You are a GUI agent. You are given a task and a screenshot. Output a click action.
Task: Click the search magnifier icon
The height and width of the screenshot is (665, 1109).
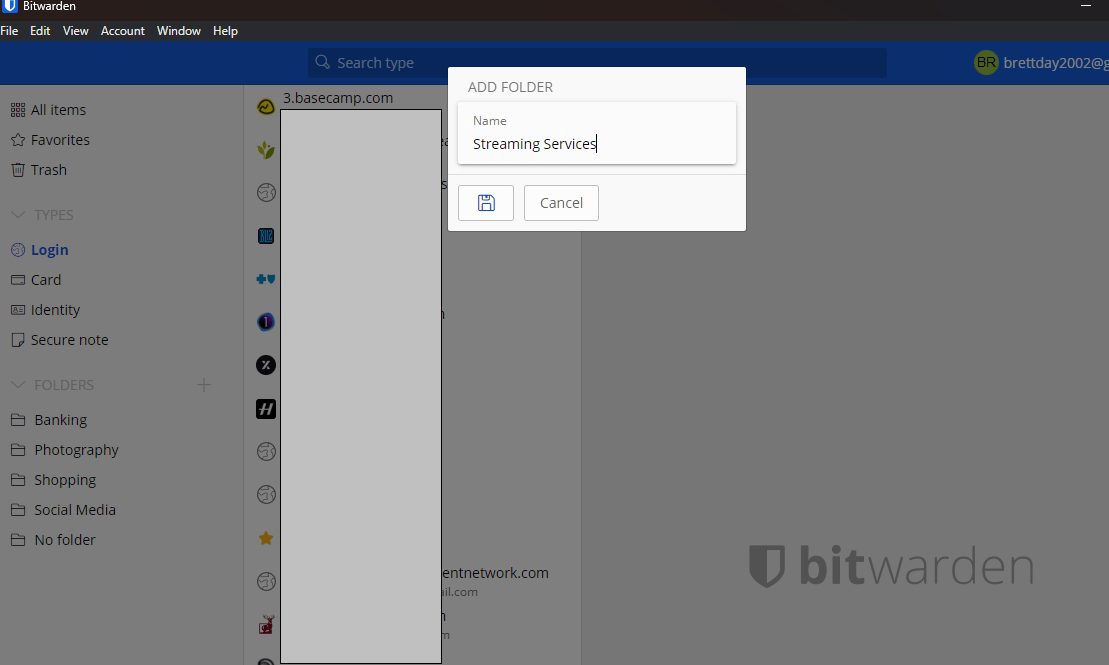(x=321, y=62)
